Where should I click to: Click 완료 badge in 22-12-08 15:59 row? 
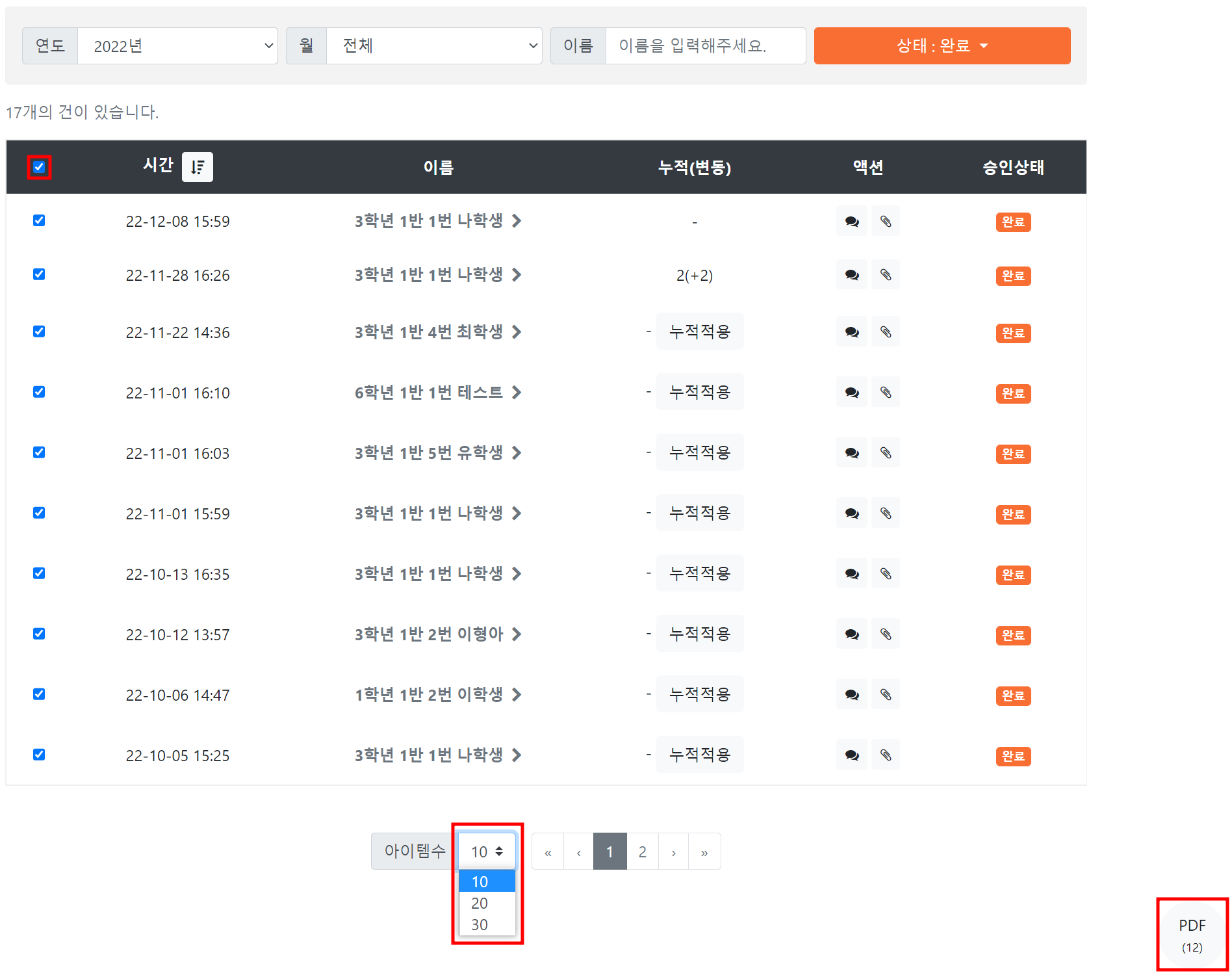click(x=1014, y=222)
